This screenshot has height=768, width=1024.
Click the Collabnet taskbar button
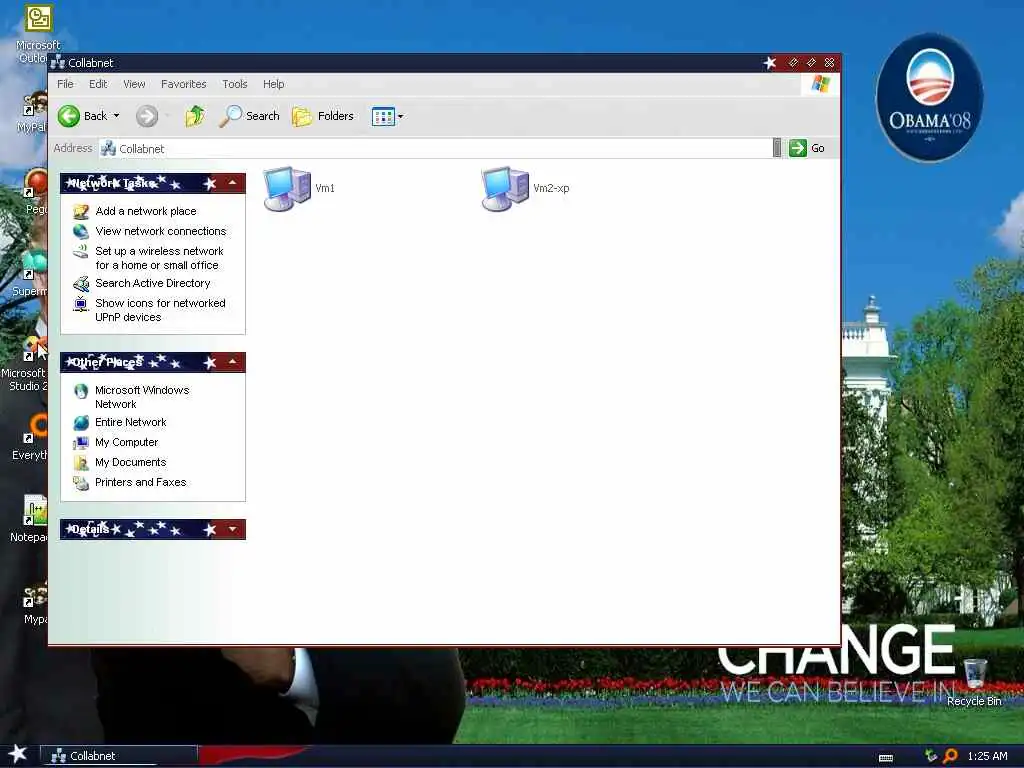point(119,756)
